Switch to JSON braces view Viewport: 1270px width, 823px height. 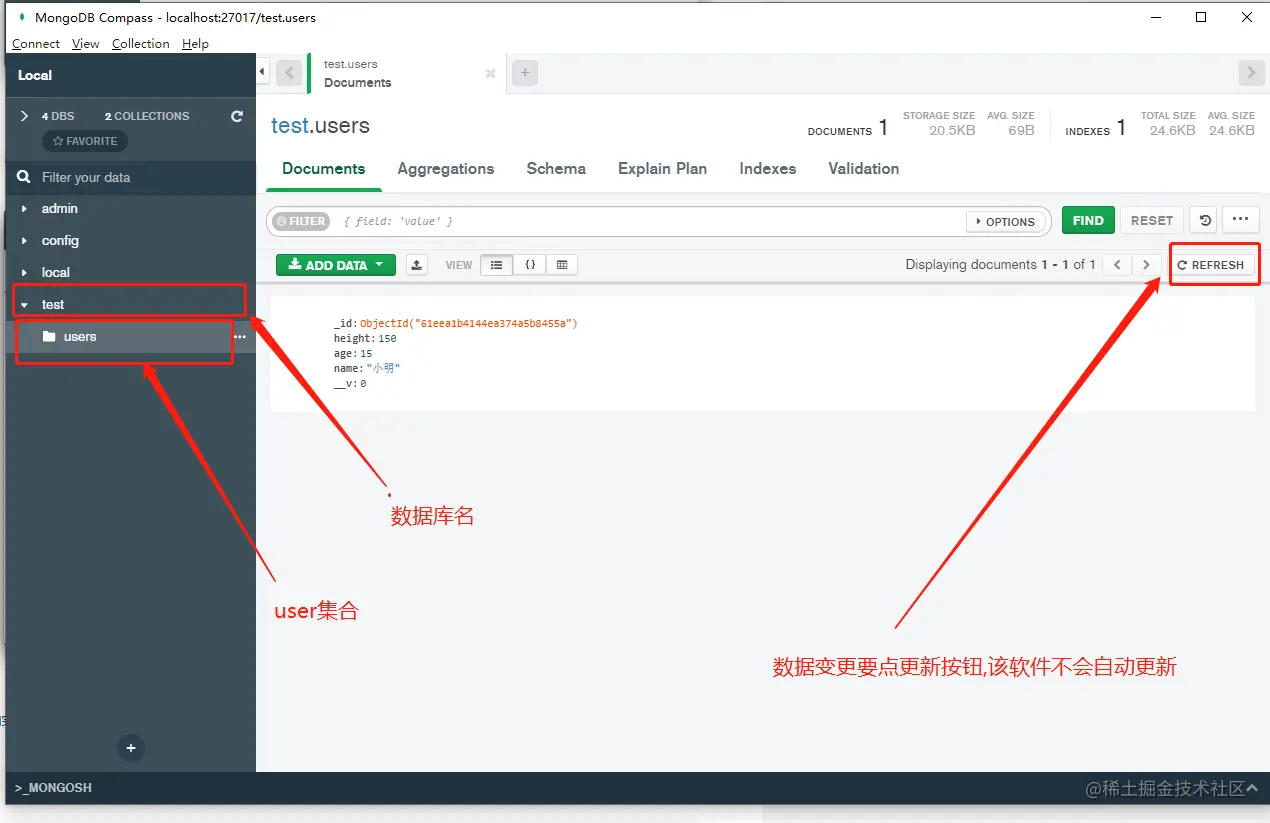(x=530, y=265)
